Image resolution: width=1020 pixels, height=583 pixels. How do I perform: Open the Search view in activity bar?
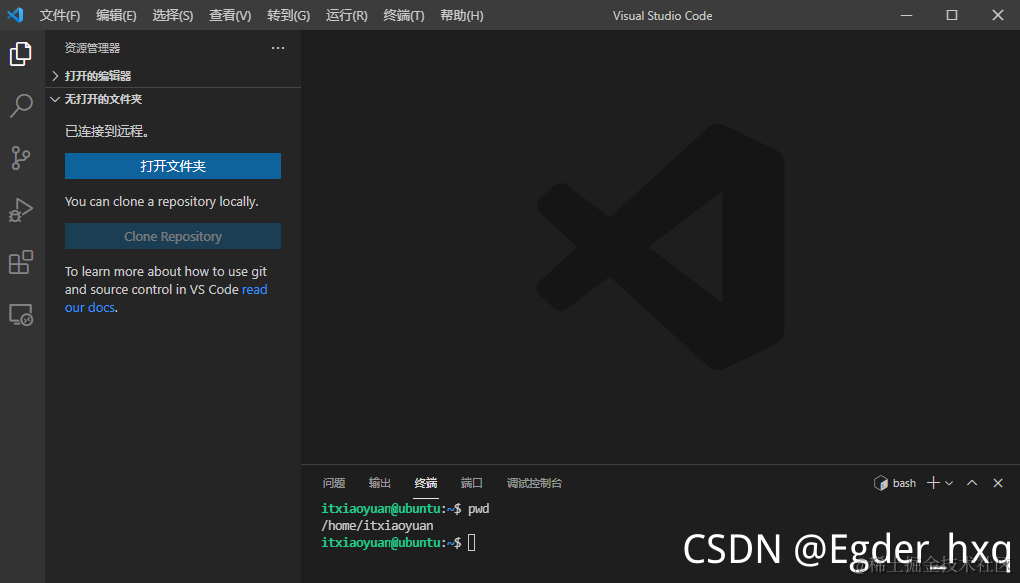[21, 105]
